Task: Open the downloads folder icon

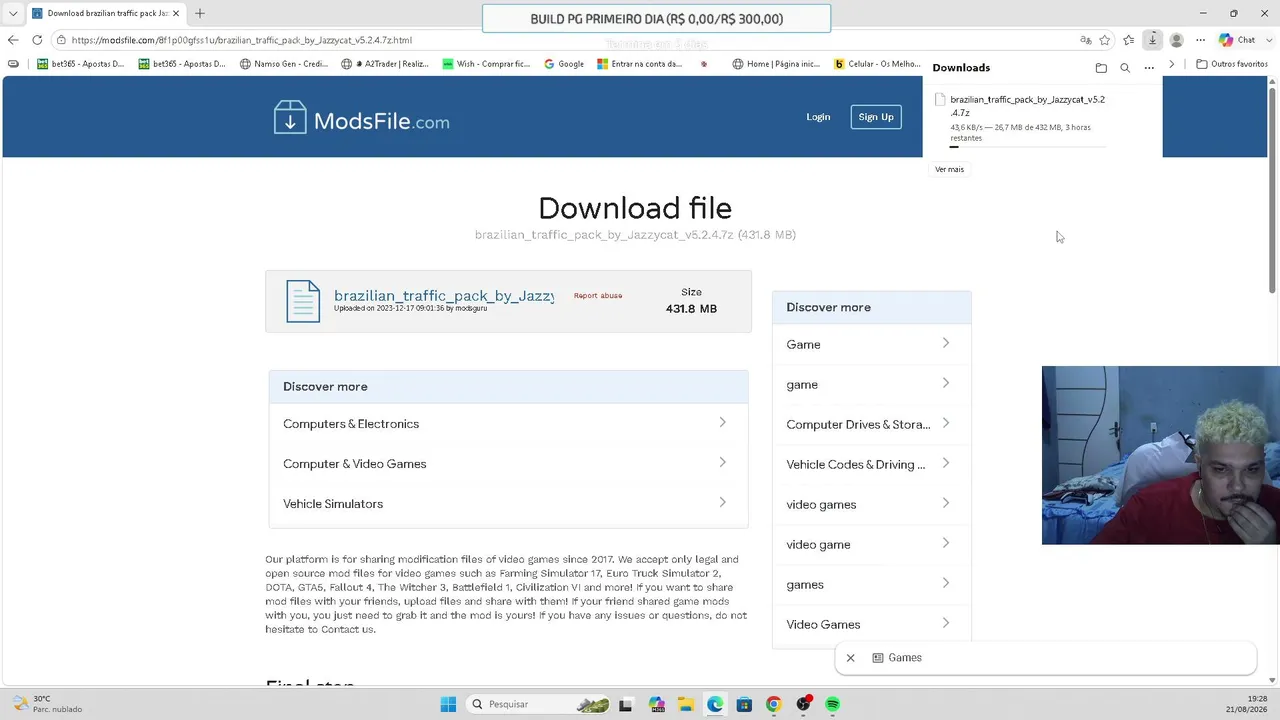Action: 1101,68
